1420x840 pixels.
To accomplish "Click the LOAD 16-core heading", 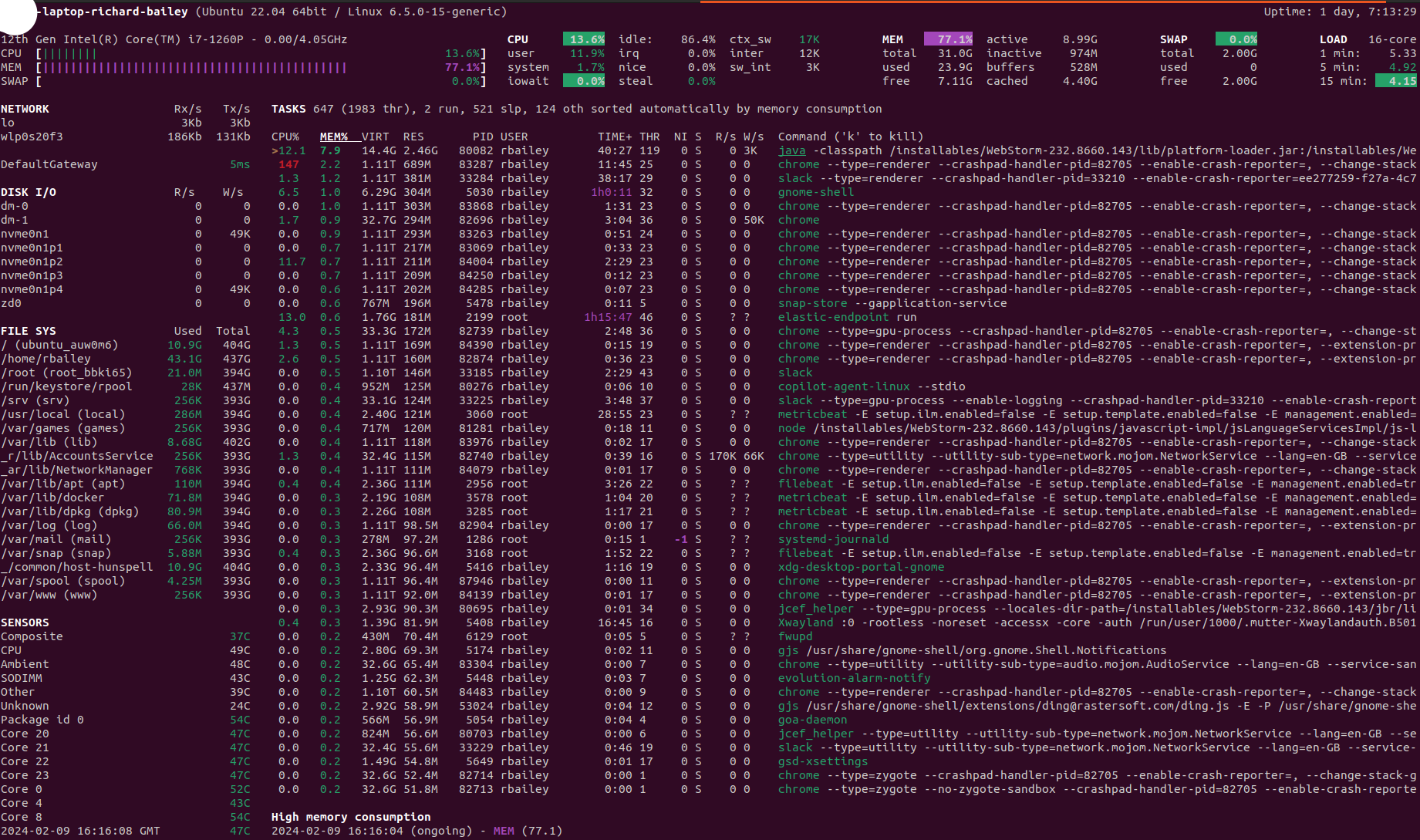I will click(1368, 39).
